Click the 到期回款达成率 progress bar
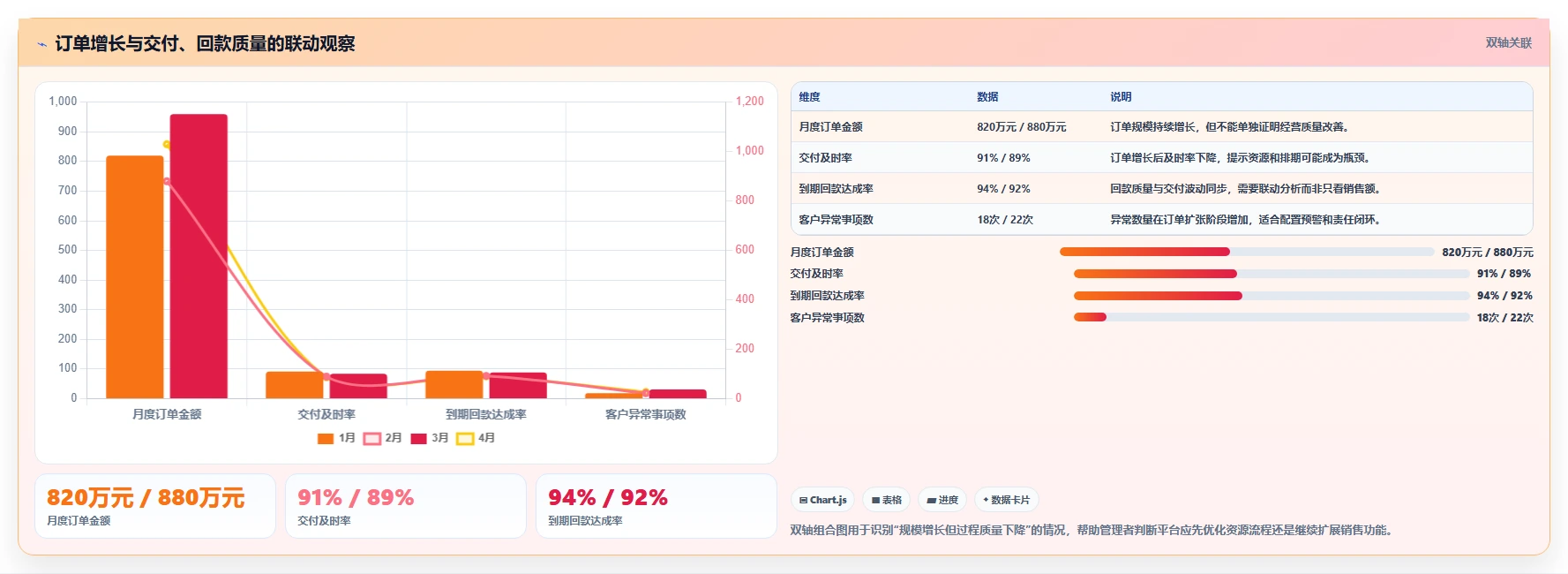Screen dimensions: 1568x574 point(1272,296)
